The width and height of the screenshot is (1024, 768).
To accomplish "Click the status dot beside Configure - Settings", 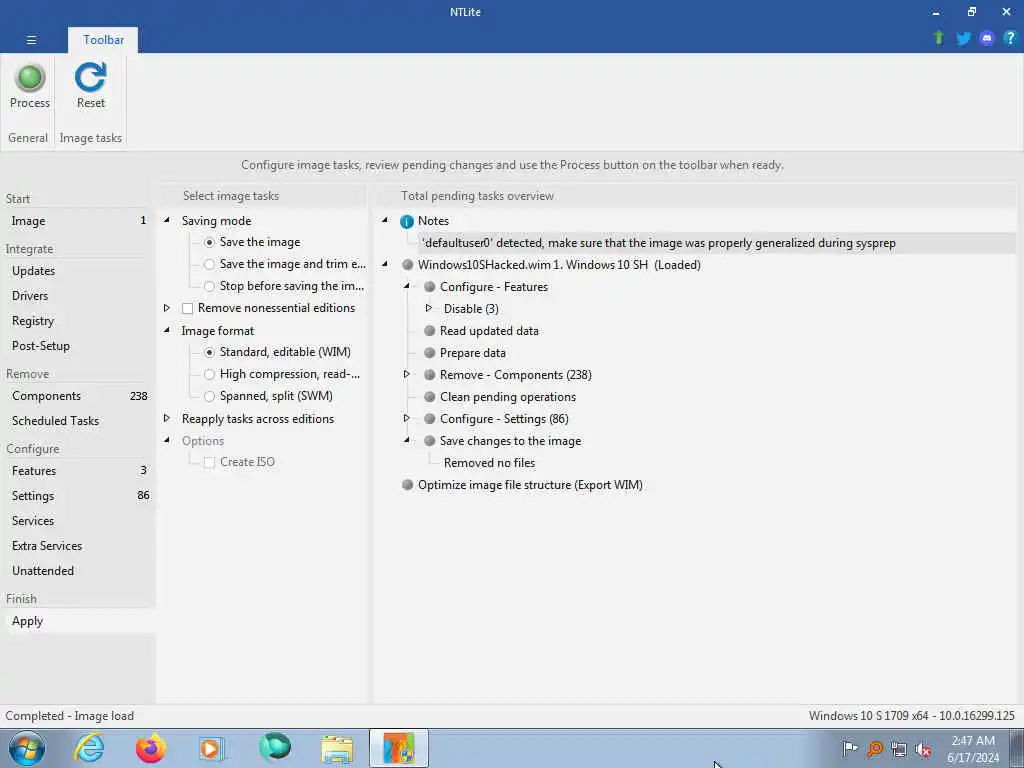I will [430, 419].
